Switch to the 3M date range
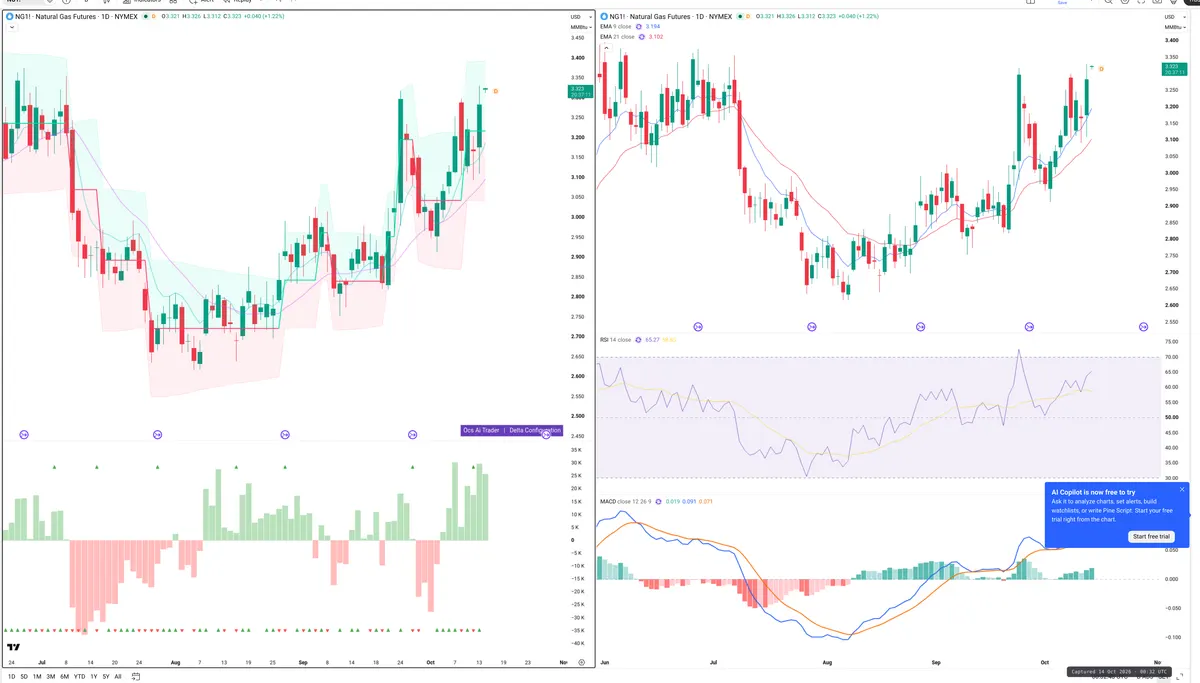 (50, 677)
